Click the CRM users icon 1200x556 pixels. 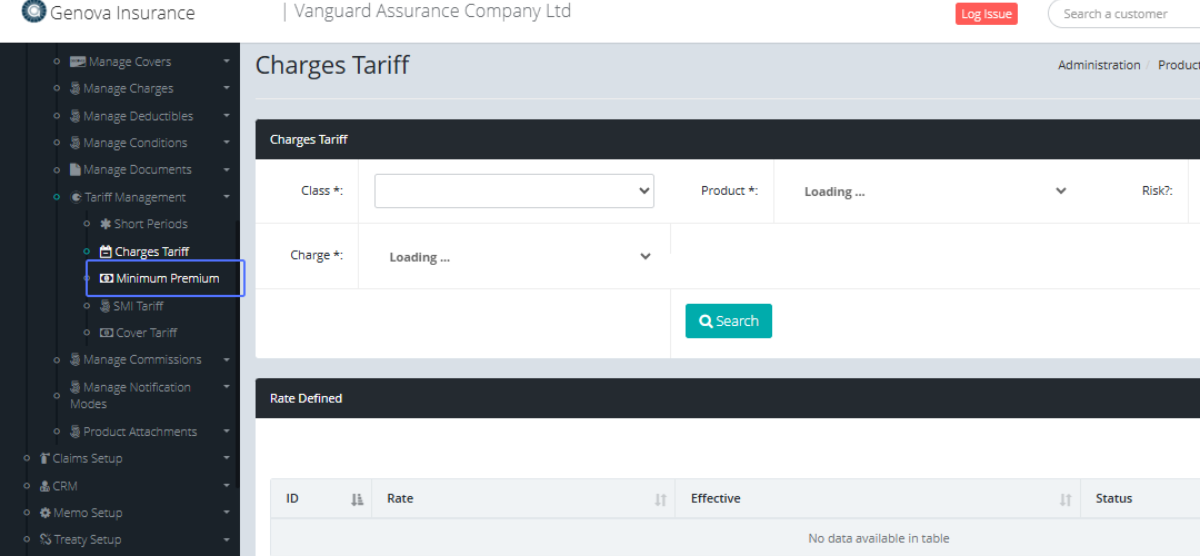point(45,486)
